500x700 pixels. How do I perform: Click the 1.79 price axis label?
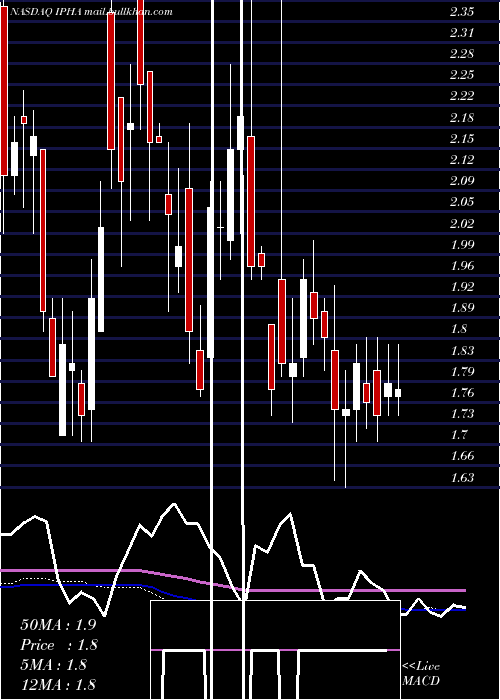[x=462, y=372]
